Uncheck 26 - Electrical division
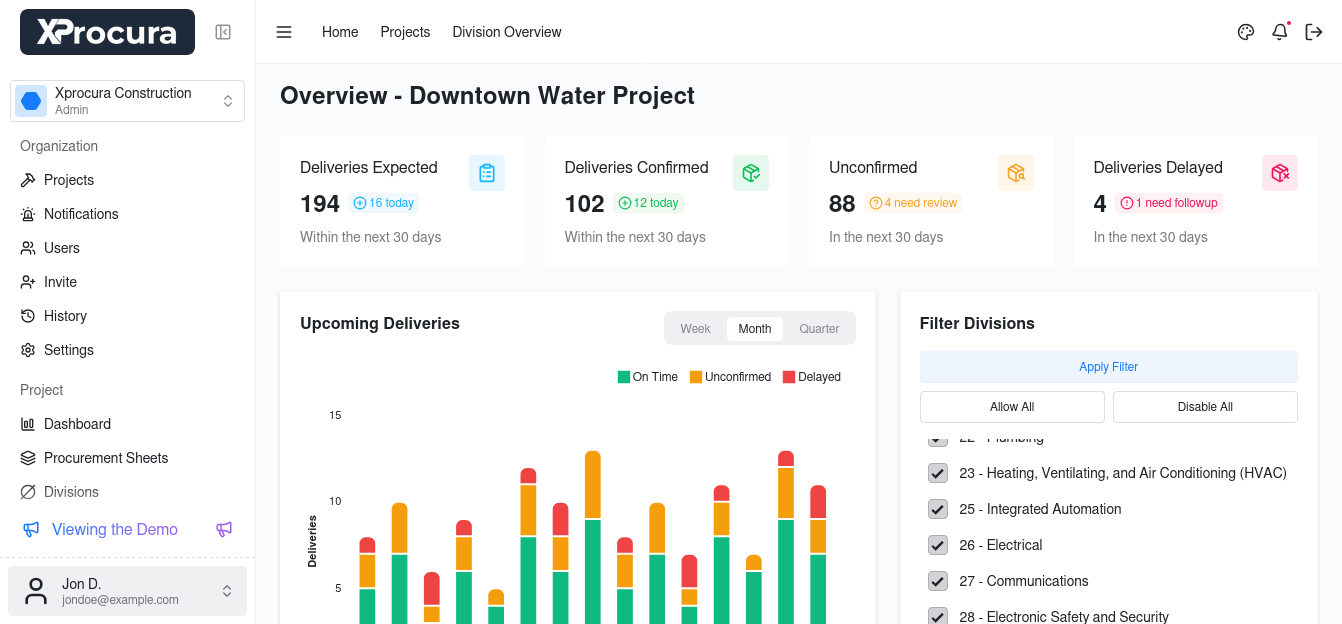The image size is (1342, 624). pyautogui.click(x=938, y=545)
